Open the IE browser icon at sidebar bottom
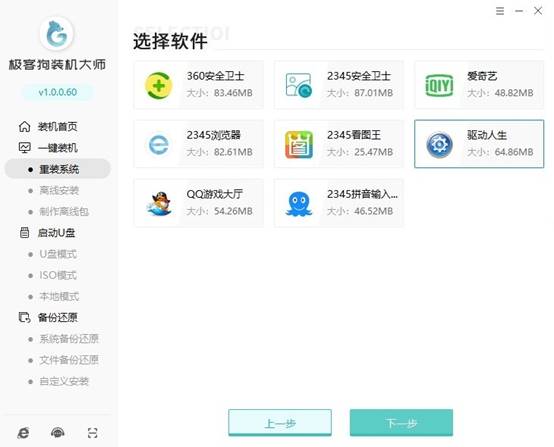This screenshot has height=447, width=554. [x=23, y=433]
